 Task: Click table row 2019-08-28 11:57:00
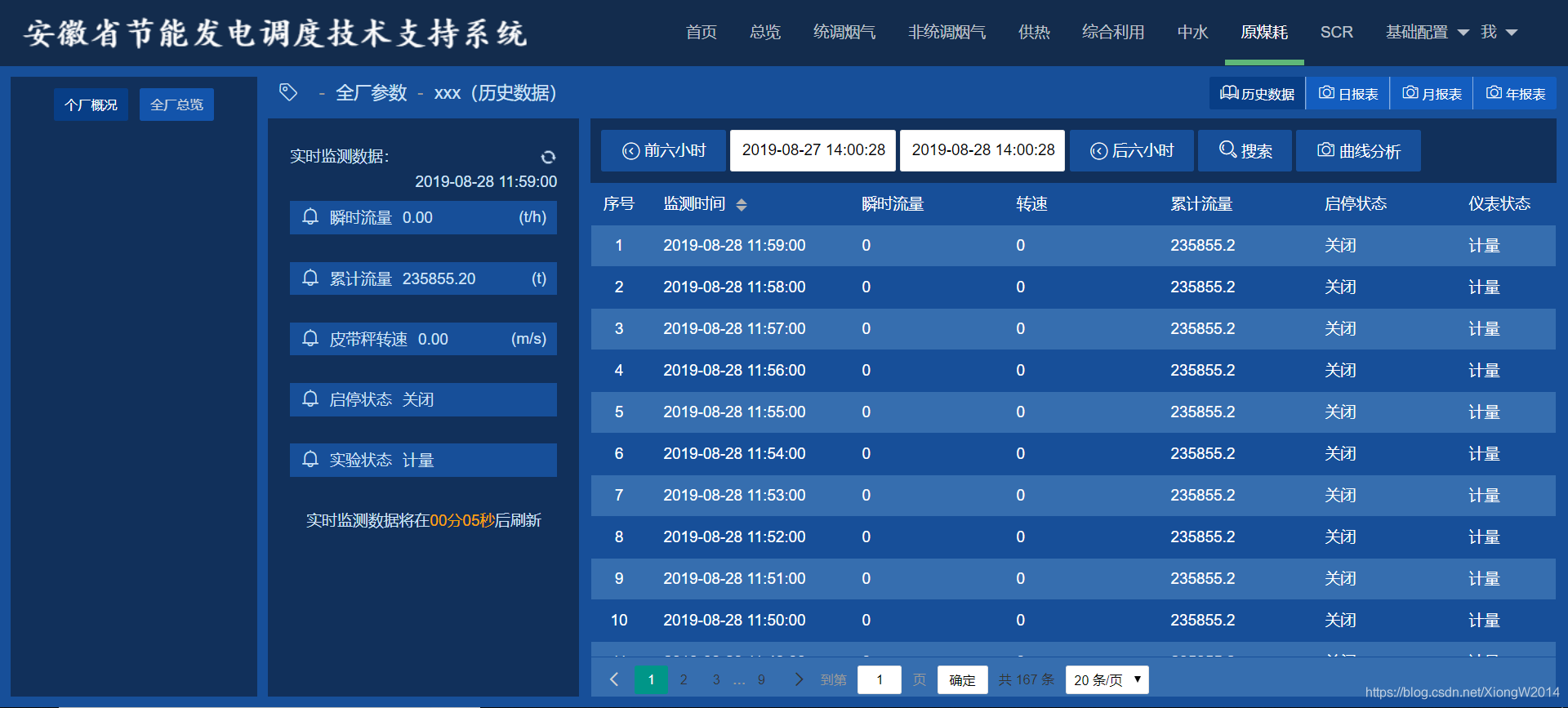1073,329
